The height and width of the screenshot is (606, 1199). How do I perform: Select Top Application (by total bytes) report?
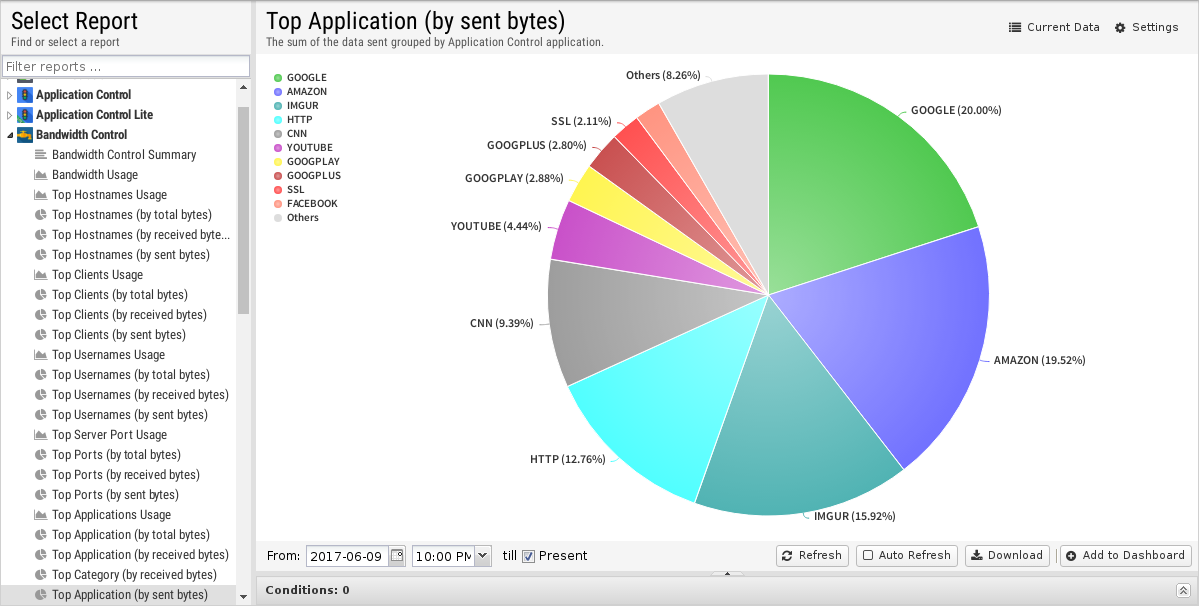pyautogui.click(x=131, y=535)
